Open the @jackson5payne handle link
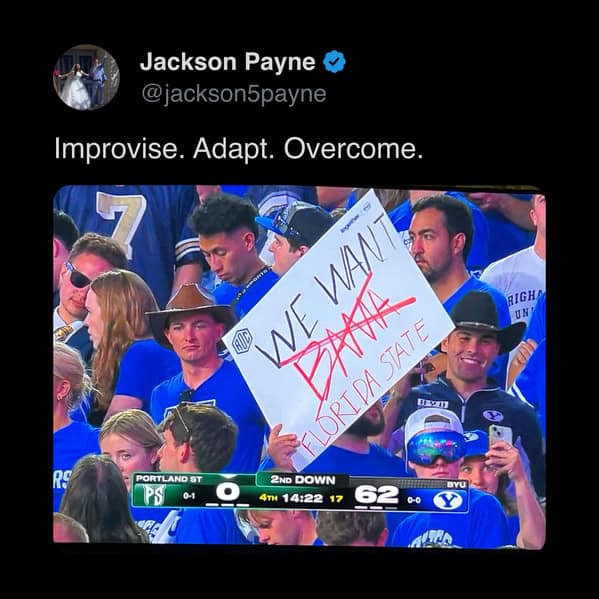Image resolution: width=599 pixels, height=599 pixels. [x=234, y=94]
